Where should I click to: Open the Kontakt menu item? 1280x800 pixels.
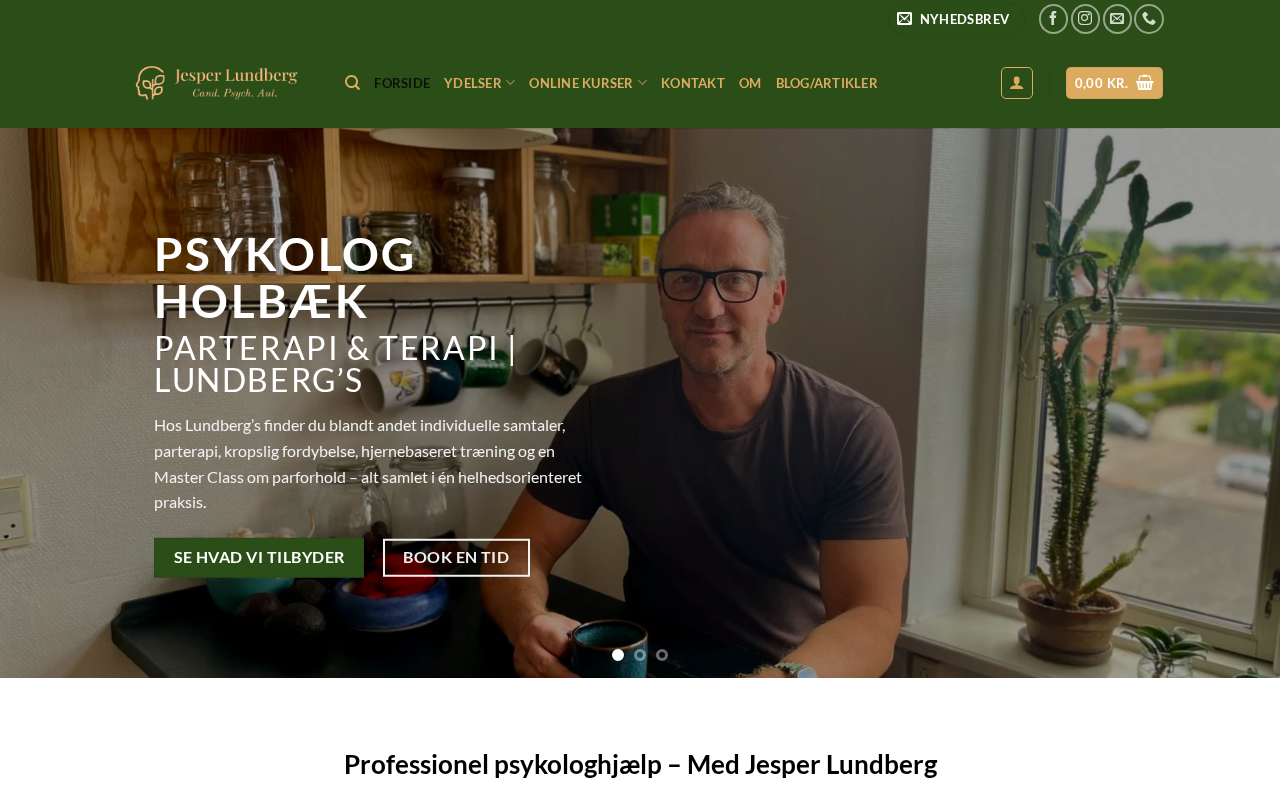point(693,83)
